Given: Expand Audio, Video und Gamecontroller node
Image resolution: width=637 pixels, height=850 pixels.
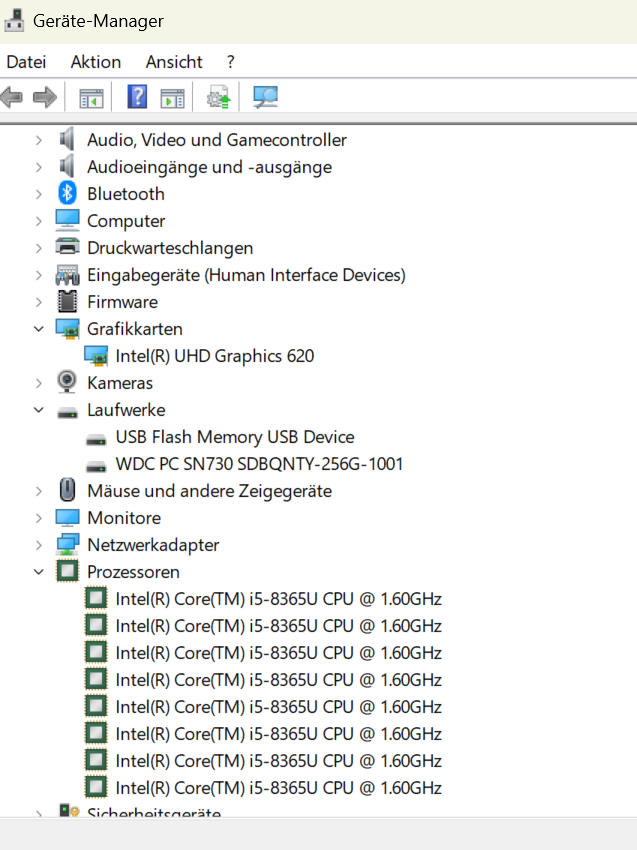Looking at the screenshot, I should [38, 140].
